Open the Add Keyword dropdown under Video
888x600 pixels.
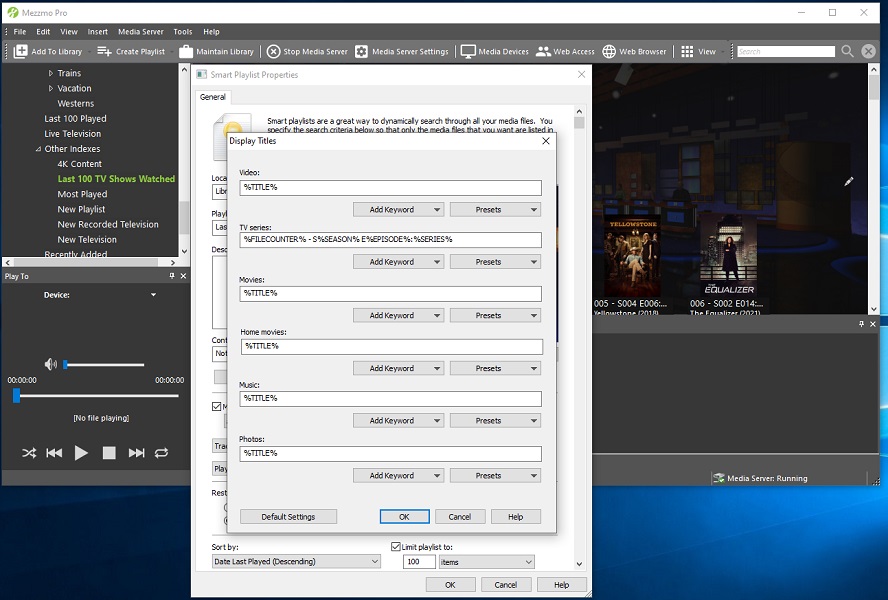click(x=398, y=210)
